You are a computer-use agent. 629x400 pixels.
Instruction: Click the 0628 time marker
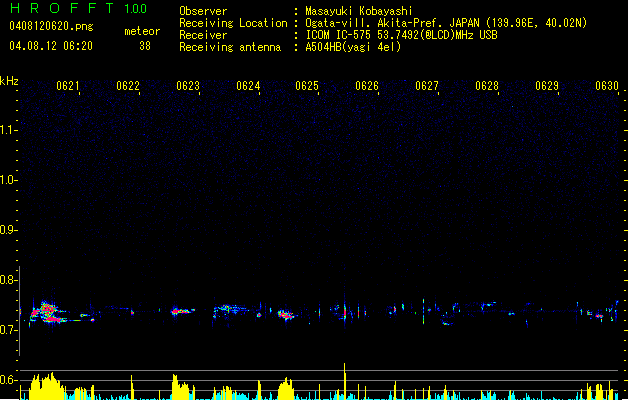click(487, 86)
